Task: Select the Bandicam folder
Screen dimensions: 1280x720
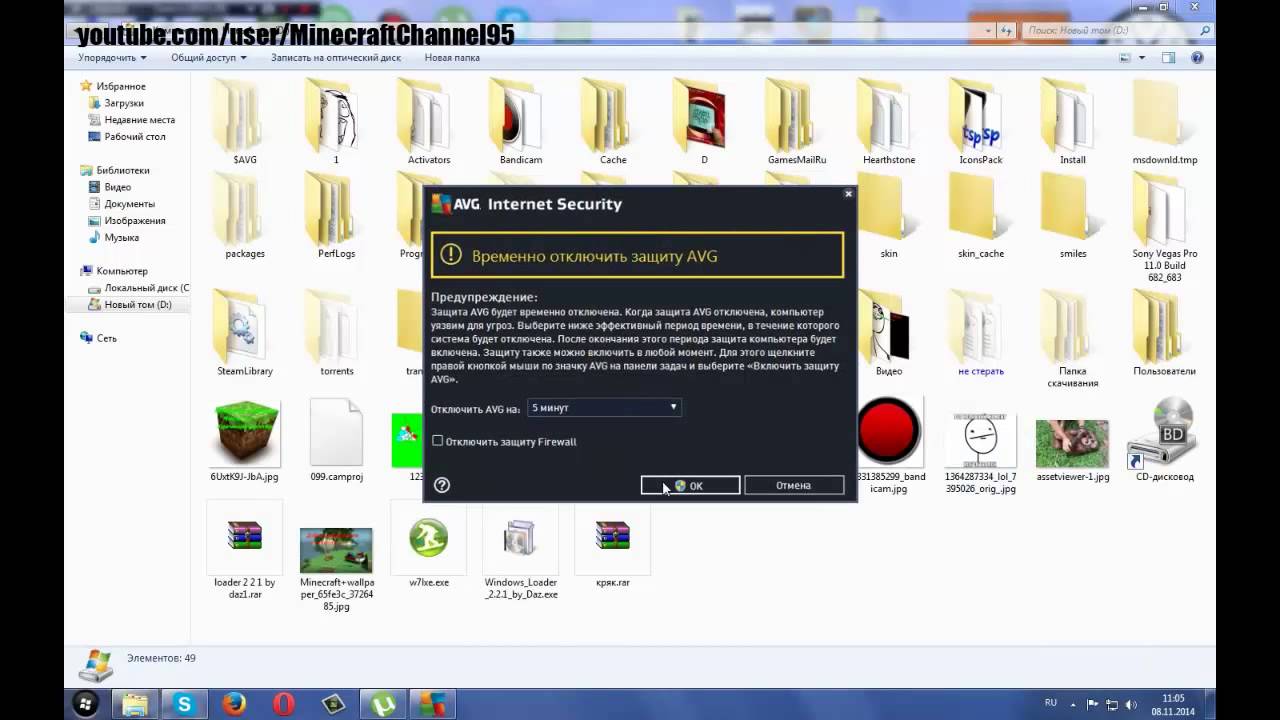Action: click(x=521, y=122)
